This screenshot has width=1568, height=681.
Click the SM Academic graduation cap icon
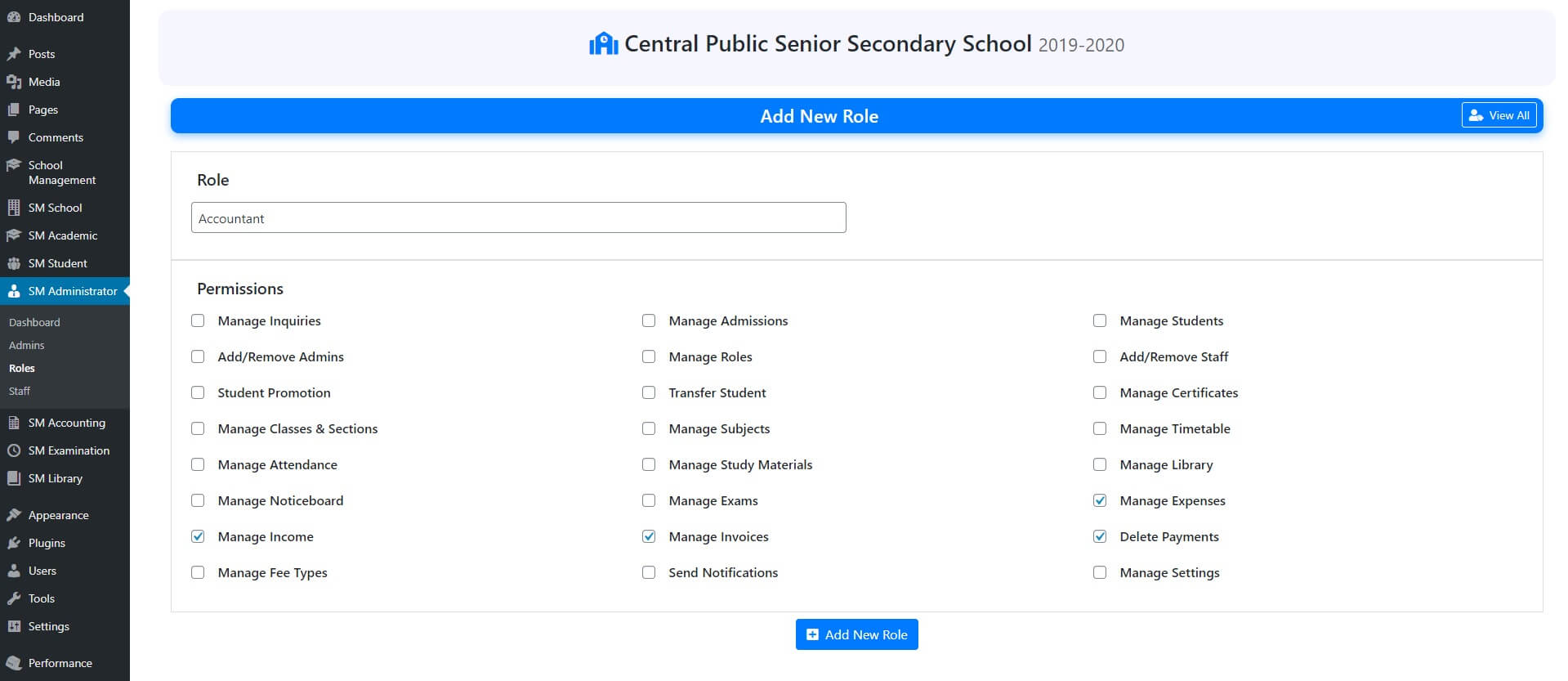coord(14,235)
